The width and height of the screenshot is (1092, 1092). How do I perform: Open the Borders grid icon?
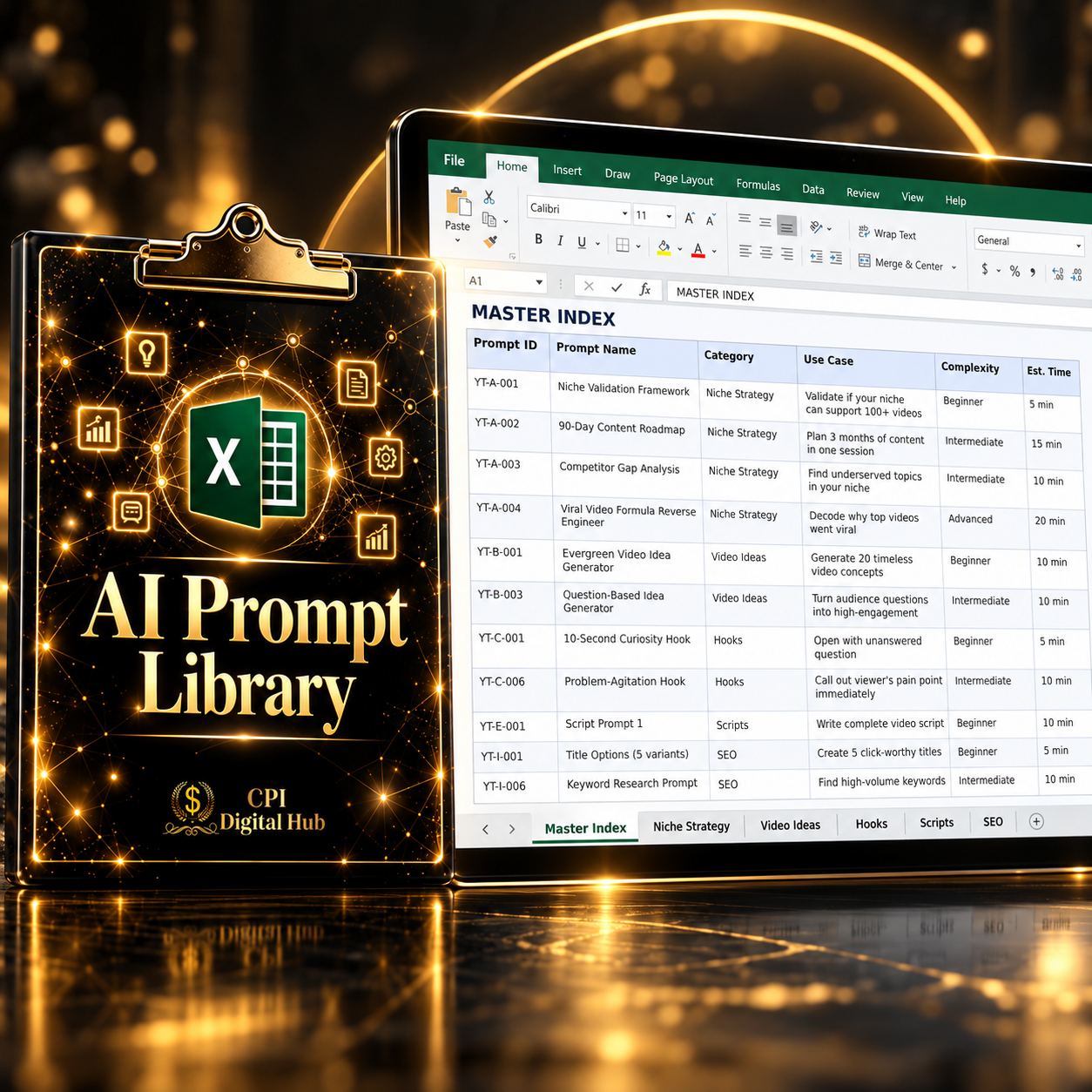623,246
